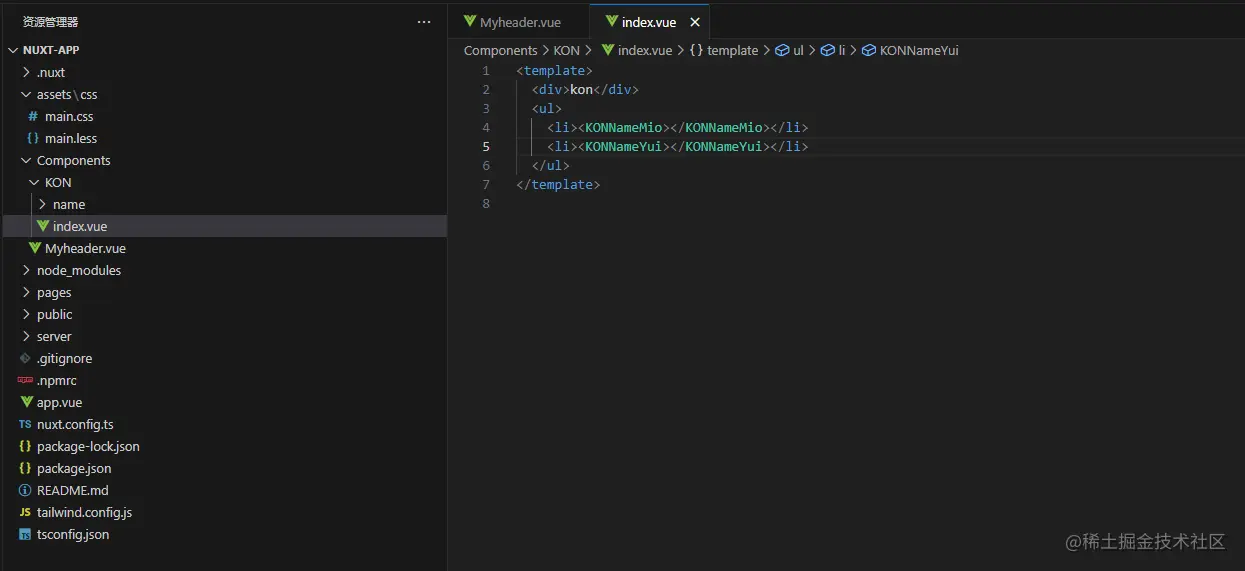Screen dimensions: 1245x571
Task: Close the index.vue editor tab
Action: 695,22
